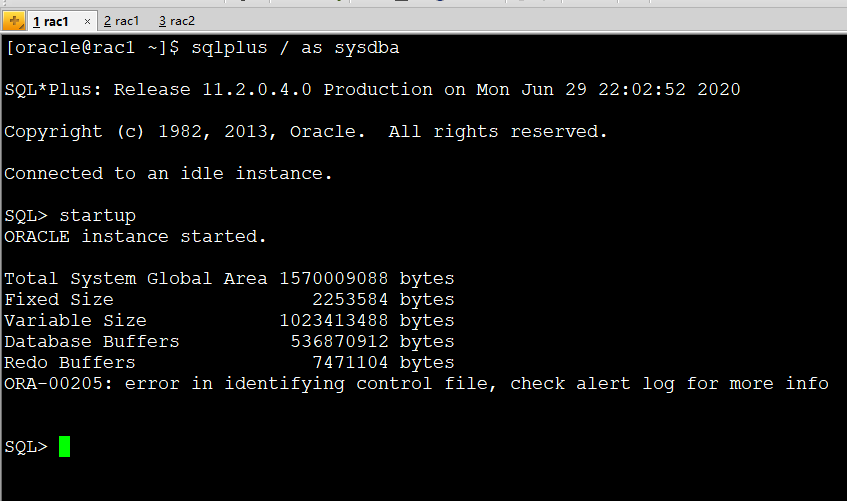Click the "ORACLE instance started." message
This screenshot has width=847, height=501.
click(x=136, y=237)
